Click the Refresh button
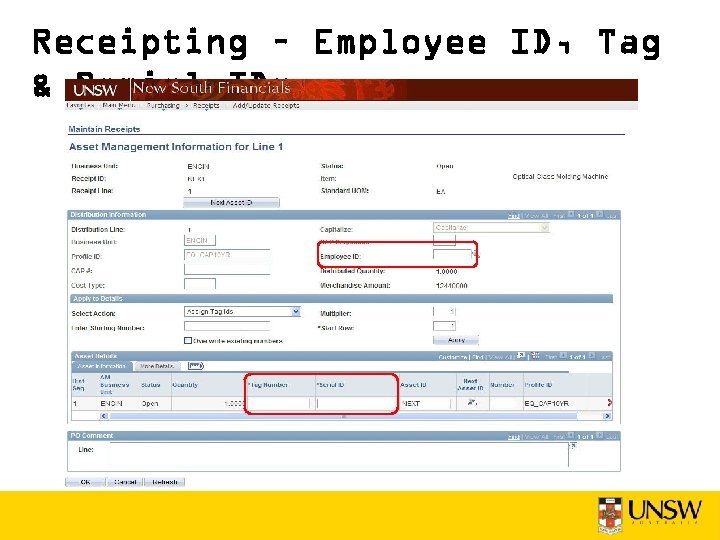 pos(164,482)
